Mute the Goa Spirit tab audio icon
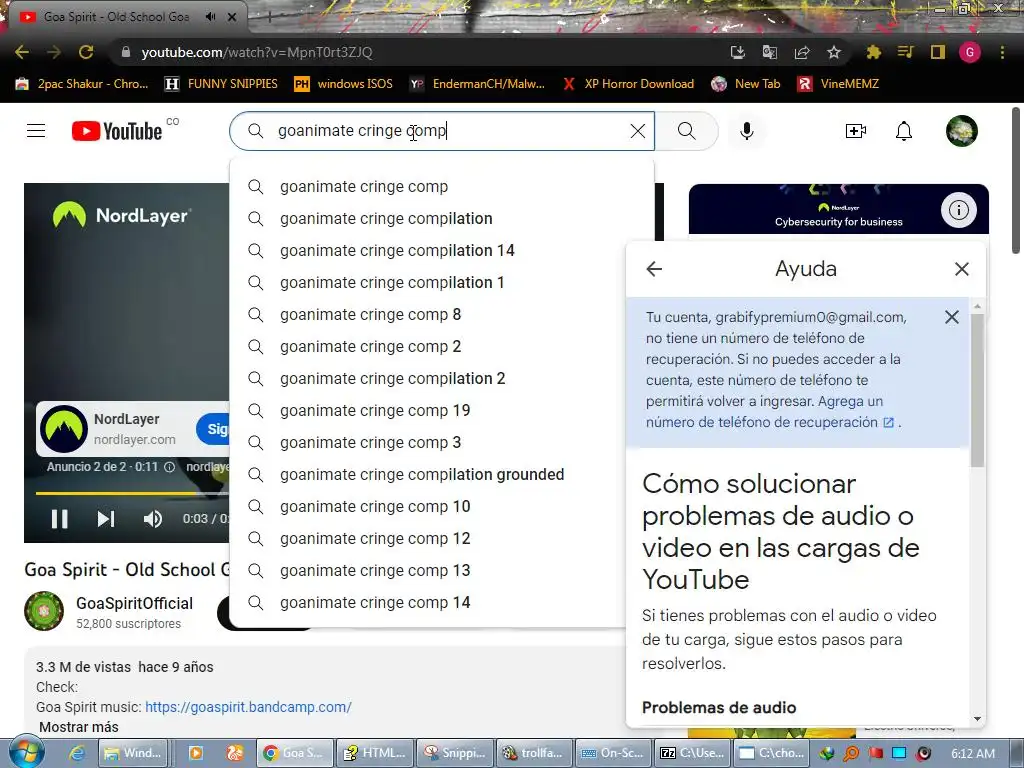The width and height of the screenshot is (1024, 768). pos(210,17)
